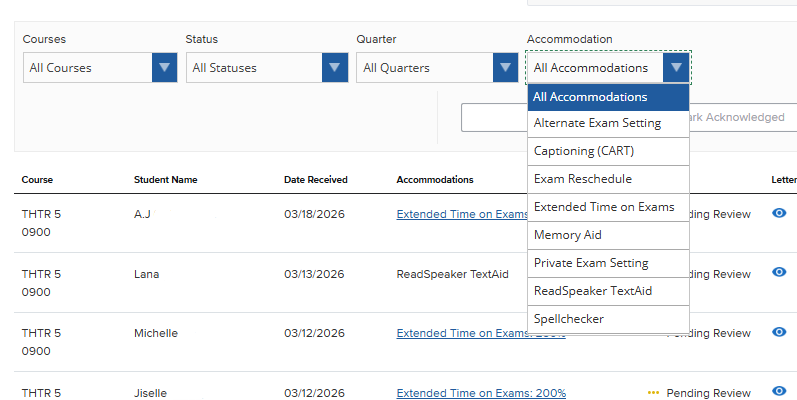Select All Accommodations option in list
The image size is (797, 400).
(608, 97)
